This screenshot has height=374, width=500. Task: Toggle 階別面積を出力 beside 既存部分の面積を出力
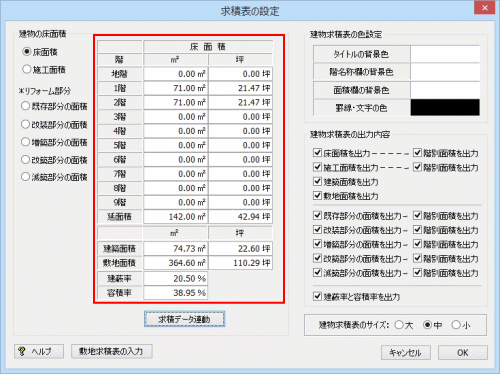click(x=417, y=216)
